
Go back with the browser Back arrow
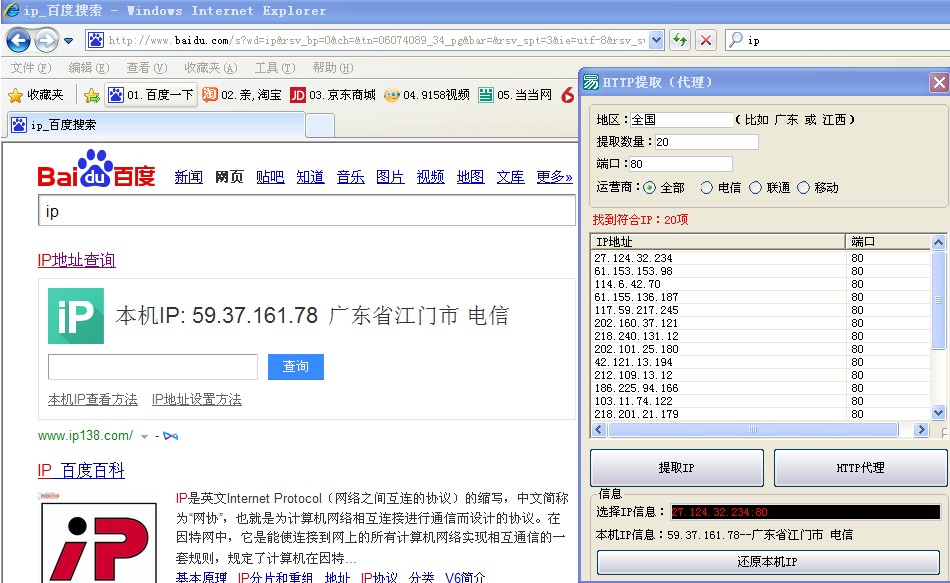pos(18,41)
